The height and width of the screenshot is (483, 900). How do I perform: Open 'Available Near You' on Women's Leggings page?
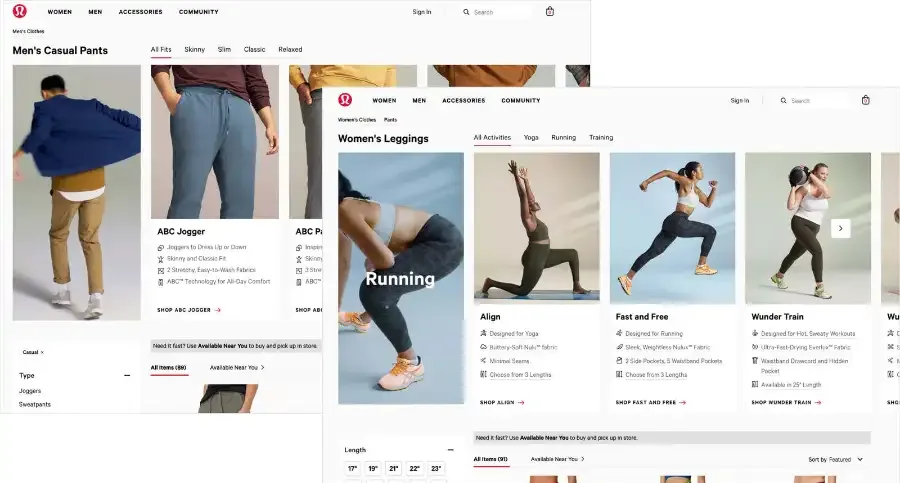pos(557,459)
